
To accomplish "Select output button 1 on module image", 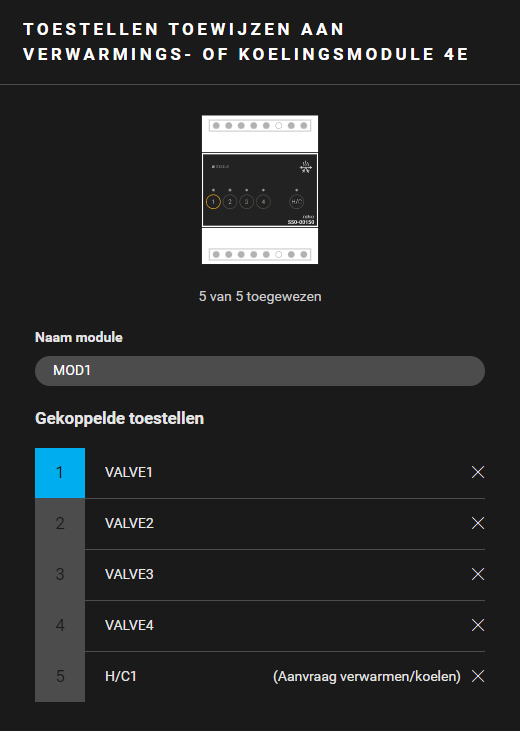I will click(213, 202).
